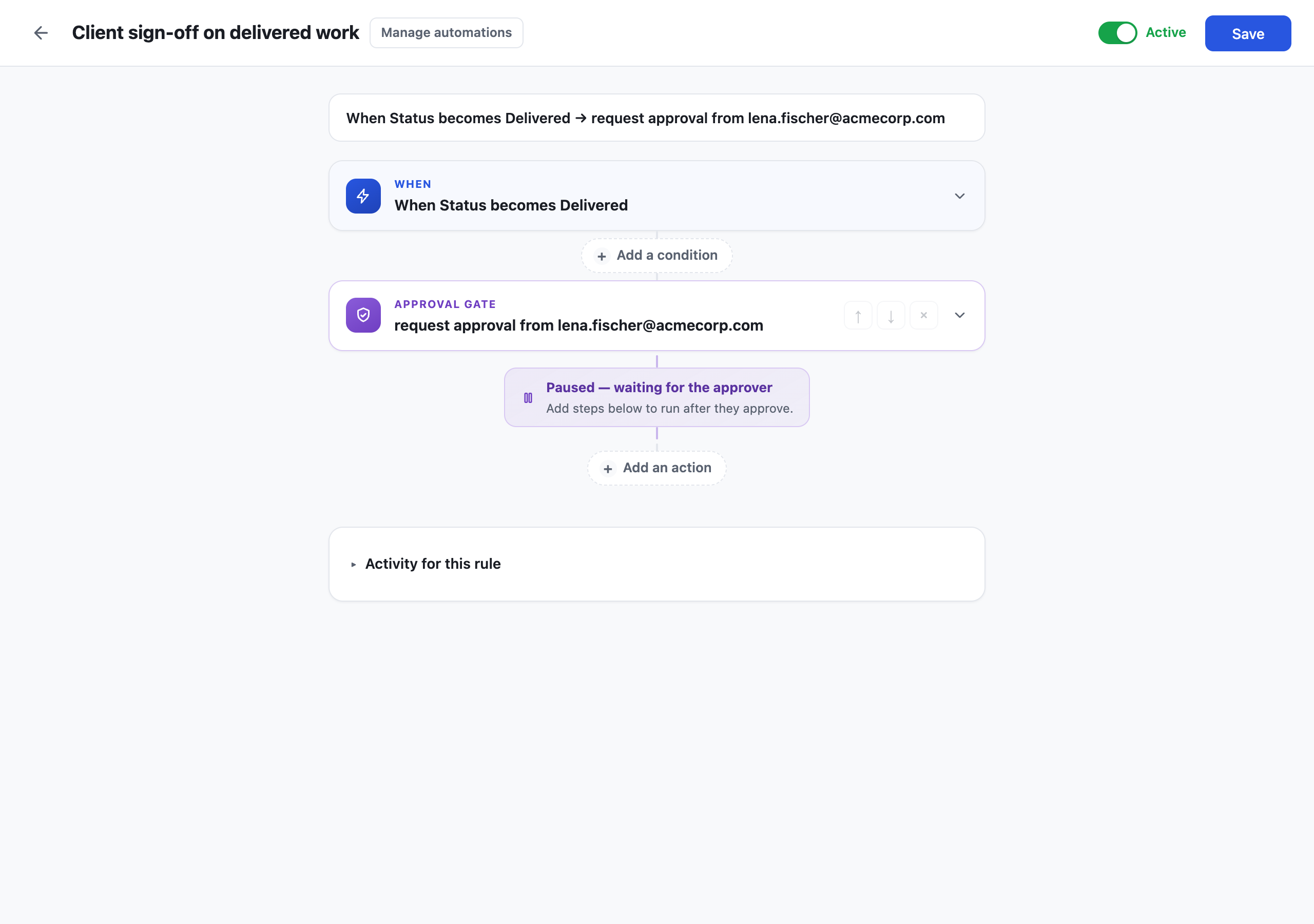The image size is (1314, 924).
Task: Expand the Approval Gate card chevron
Action: pyautogui.click(x=960, y=315)
